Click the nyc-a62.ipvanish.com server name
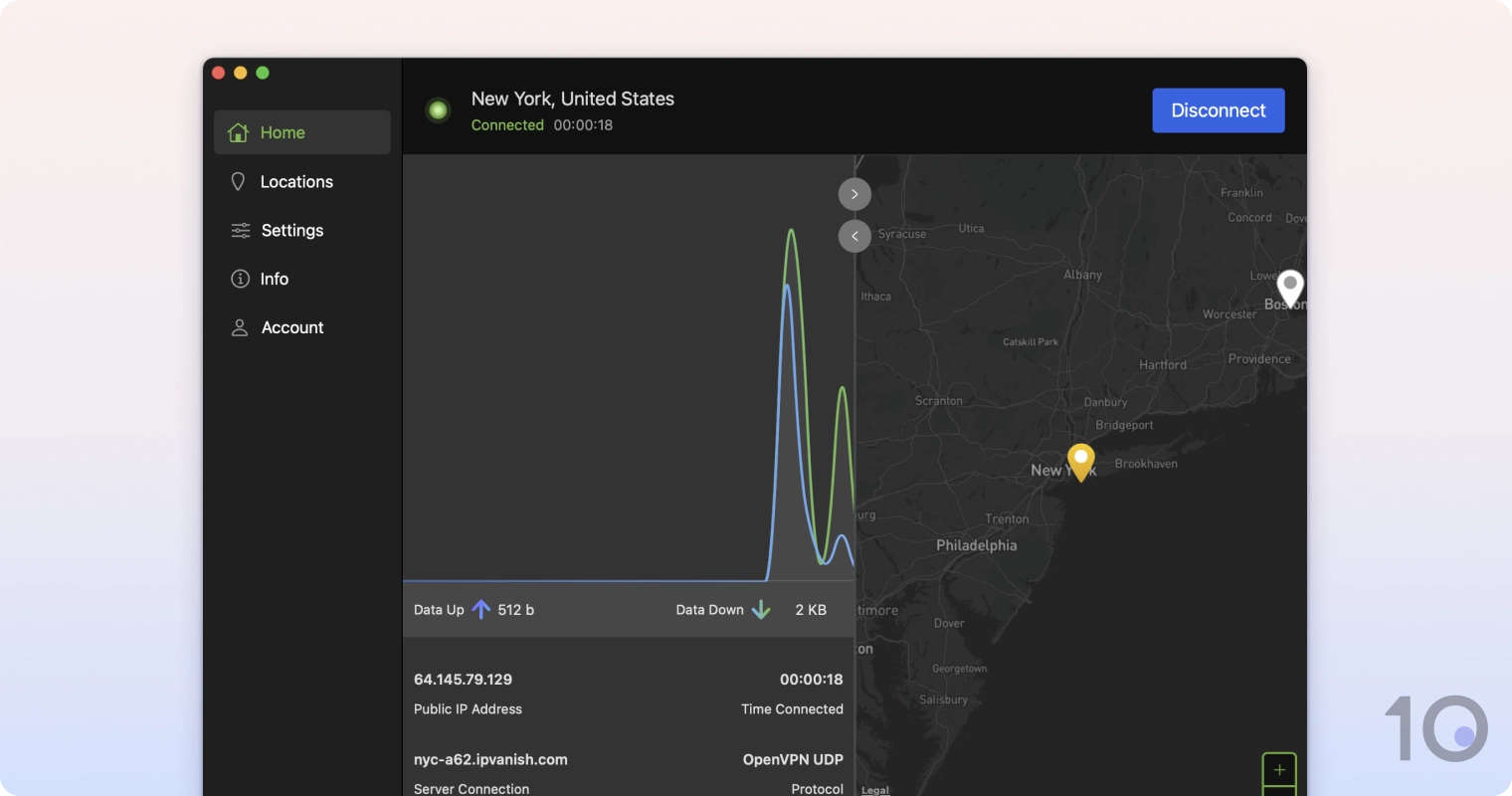Screen dimensions: 1512x796 [490, 759]
